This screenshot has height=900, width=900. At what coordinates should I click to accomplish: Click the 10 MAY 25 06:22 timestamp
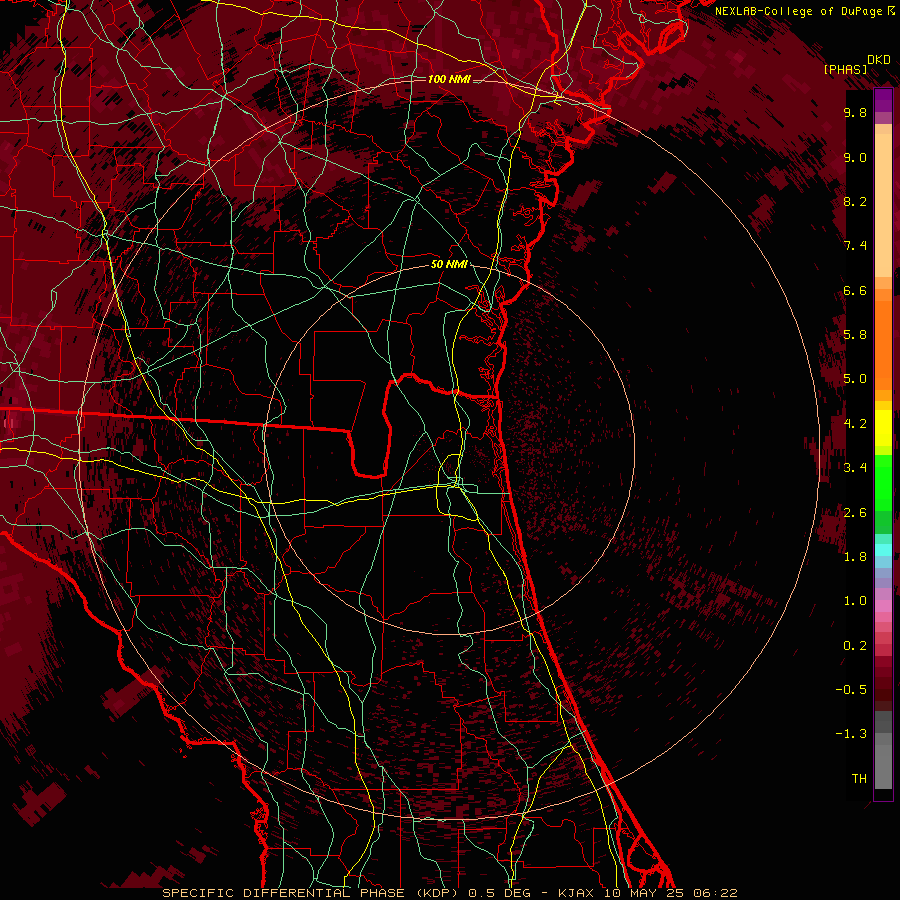(670, 893)
